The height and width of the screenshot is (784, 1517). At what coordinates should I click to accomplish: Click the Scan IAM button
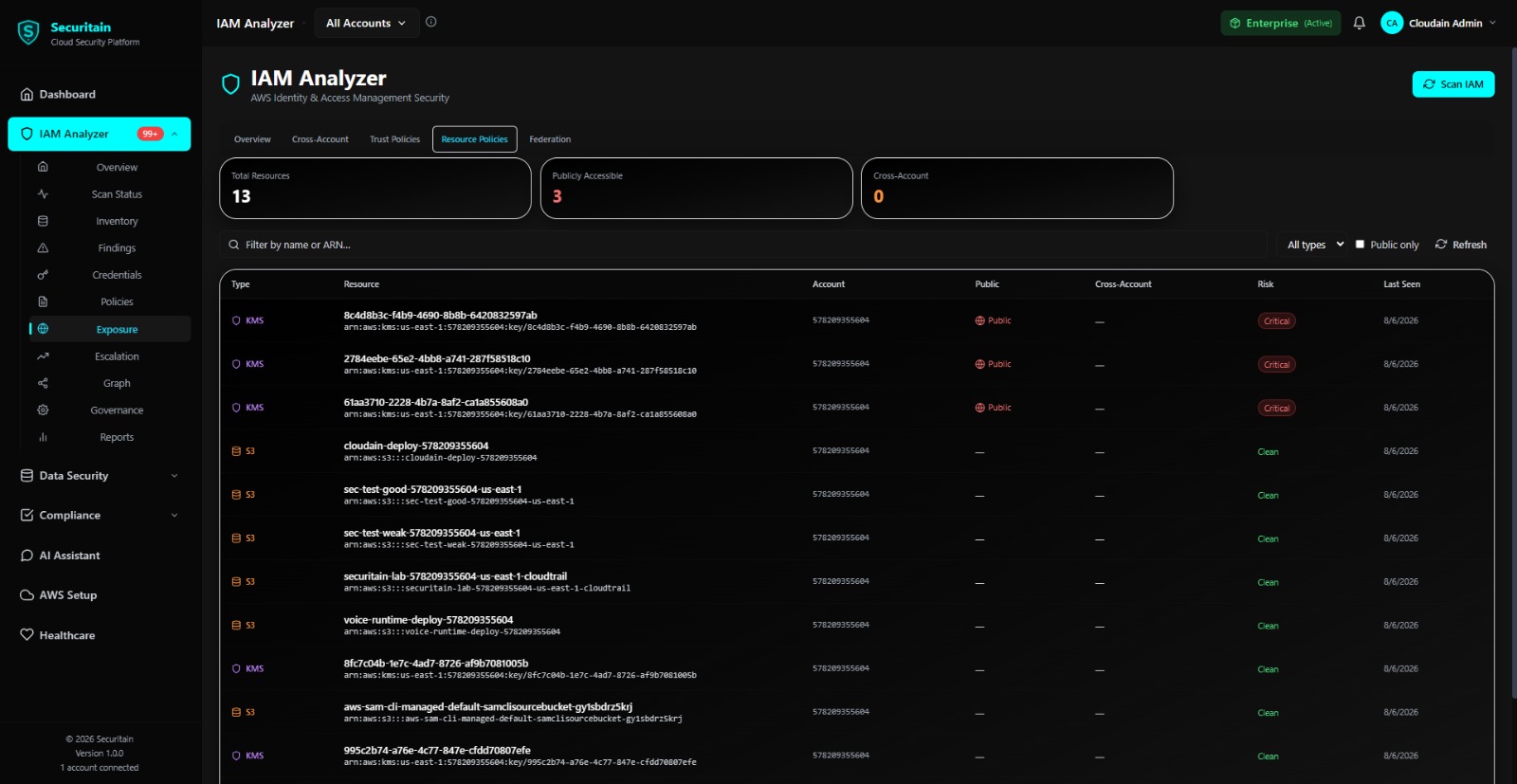click(1453, 84)
